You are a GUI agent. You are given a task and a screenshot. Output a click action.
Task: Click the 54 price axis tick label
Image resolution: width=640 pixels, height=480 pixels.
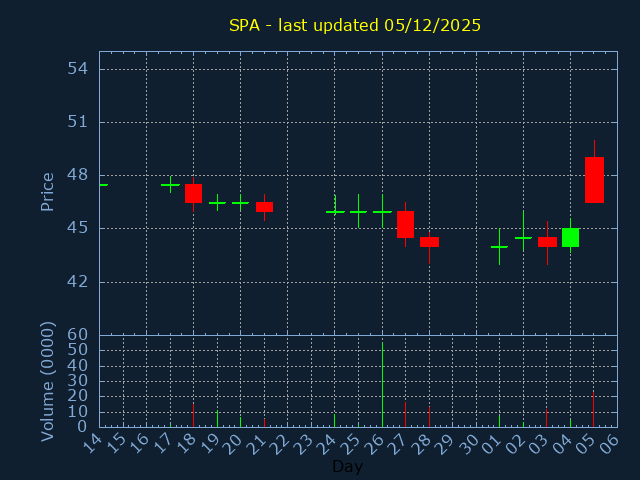pos(79,69)
